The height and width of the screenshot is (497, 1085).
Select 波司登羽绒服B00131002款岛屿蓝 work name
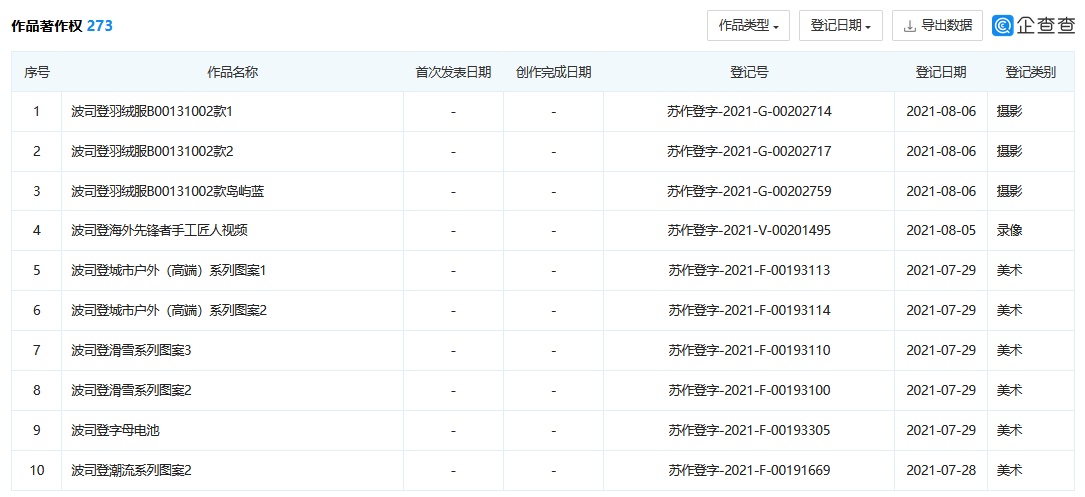point(167,191)
